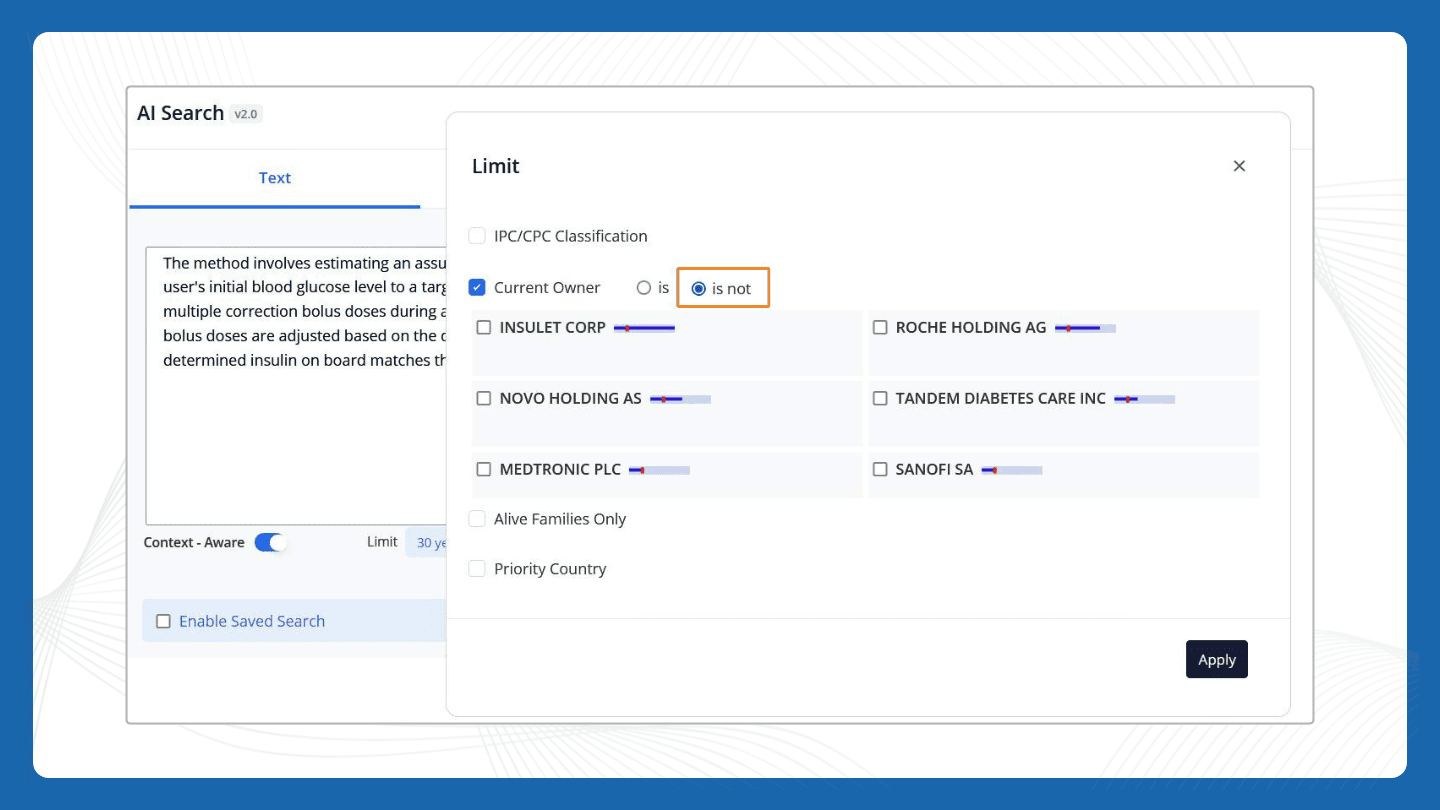This screenshot has width=1440, height=810.
Task: Click the Limit dialog title
Action: [x=496, y=166]
